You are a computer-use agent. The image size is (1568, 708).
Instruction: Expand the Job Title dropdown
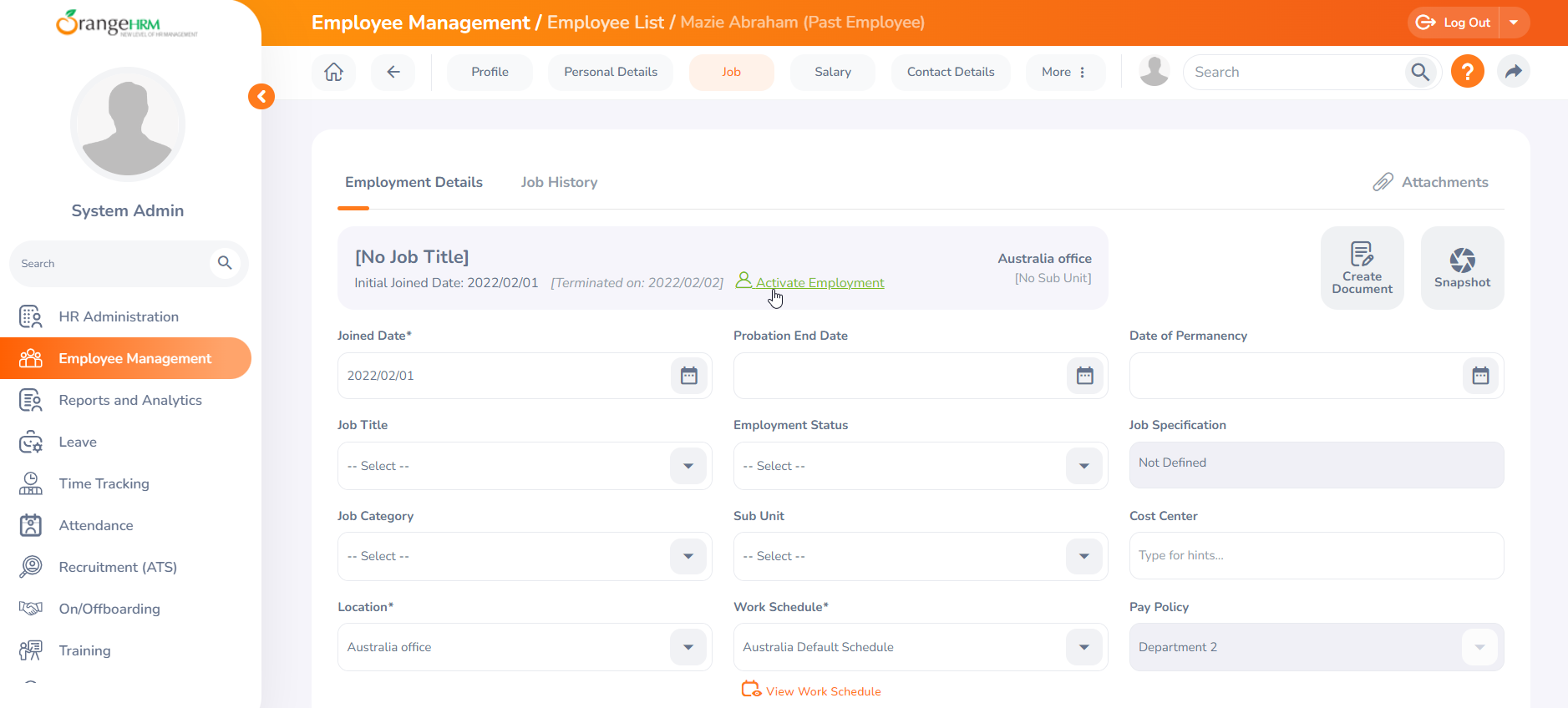(688, 466)
